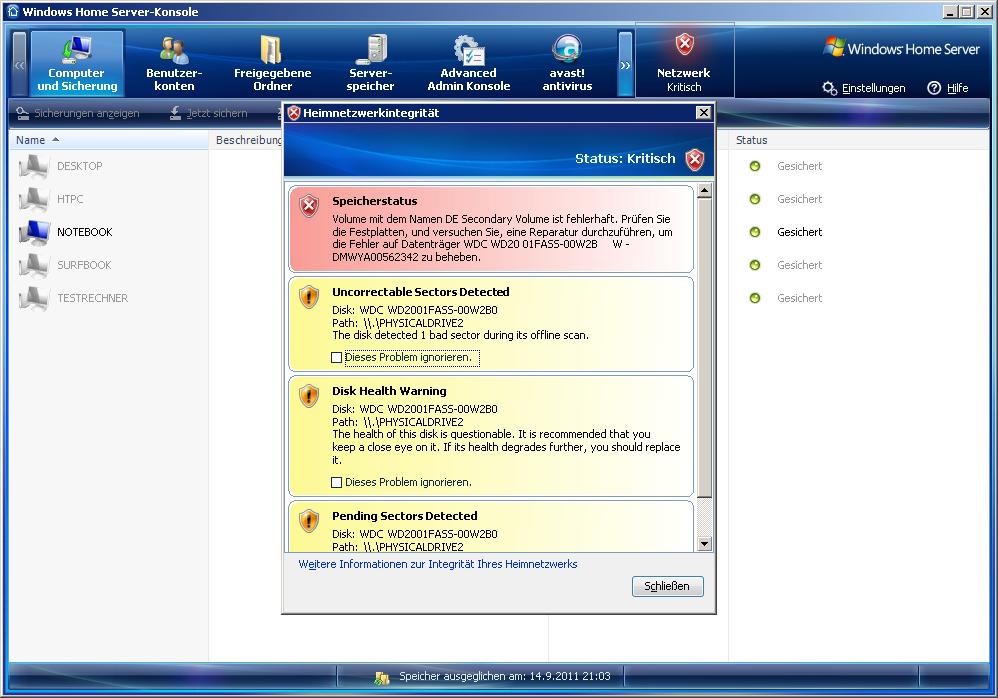The width and height of the screenshot is (998, 698).
Task: Click the Status: Kritisch red shield icon
Action: [x=694, y=159]
